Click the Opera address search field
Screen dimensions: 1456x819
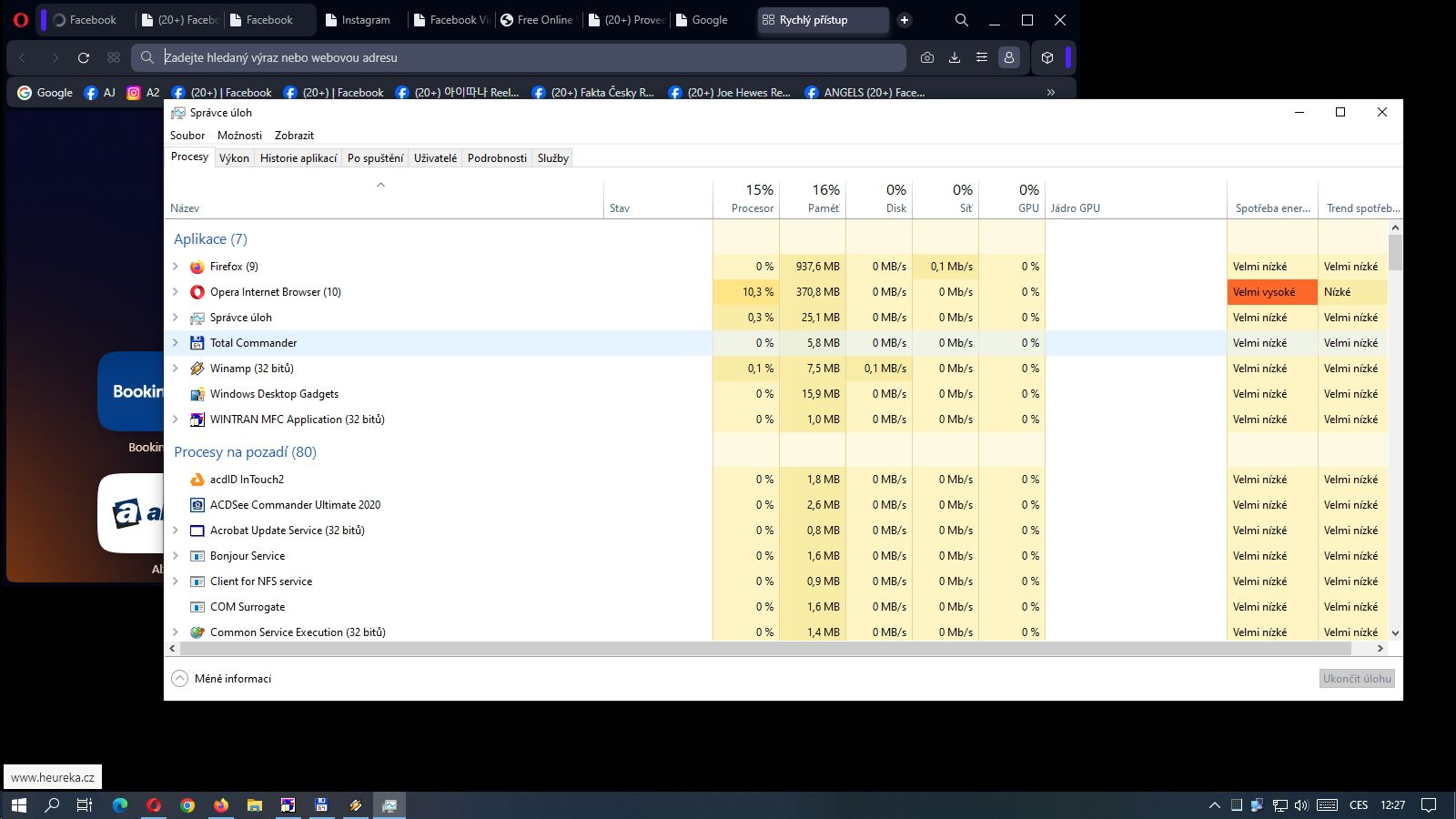(x=519, y=57)
